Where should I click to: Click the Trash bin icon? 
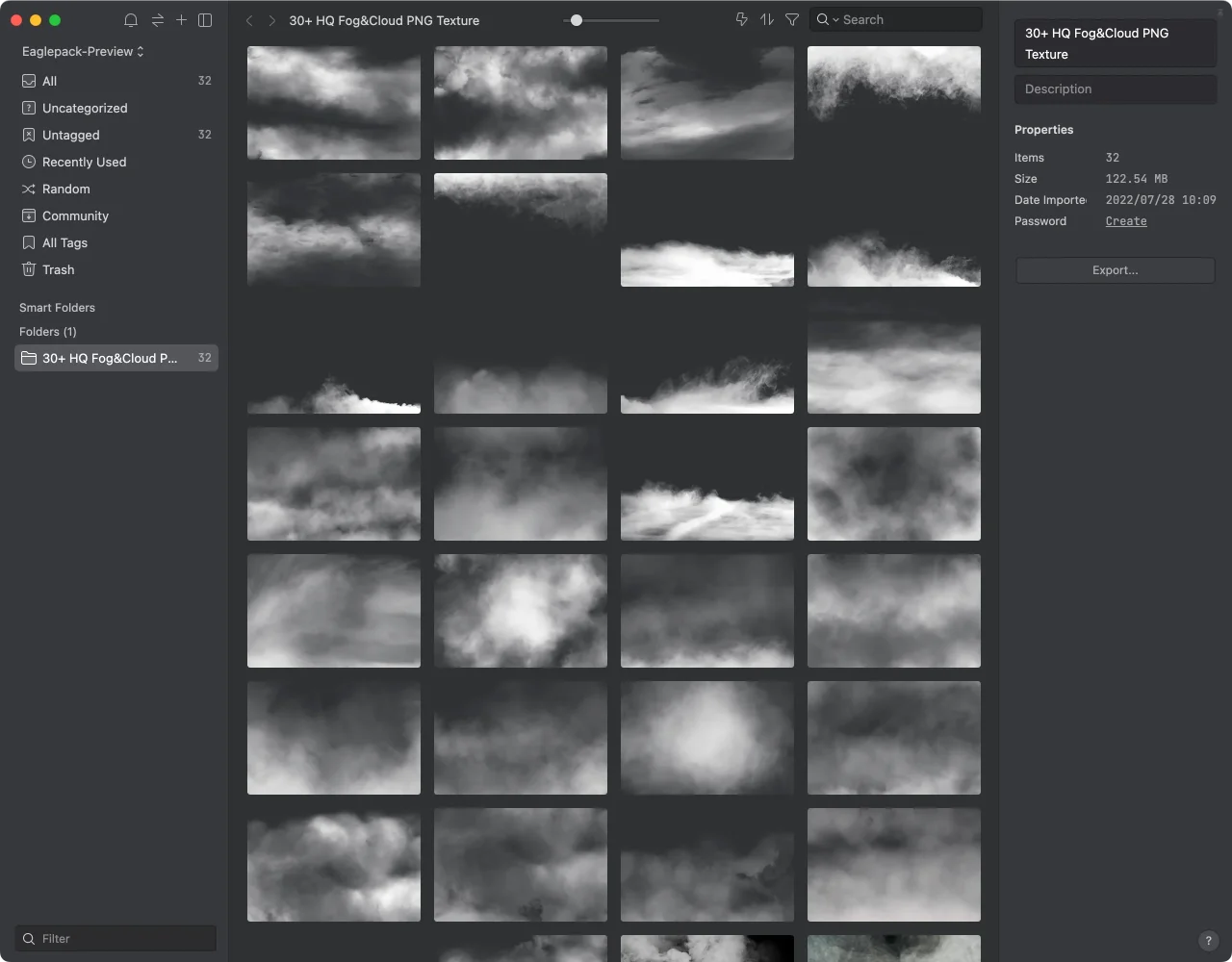tap(29, 269)
